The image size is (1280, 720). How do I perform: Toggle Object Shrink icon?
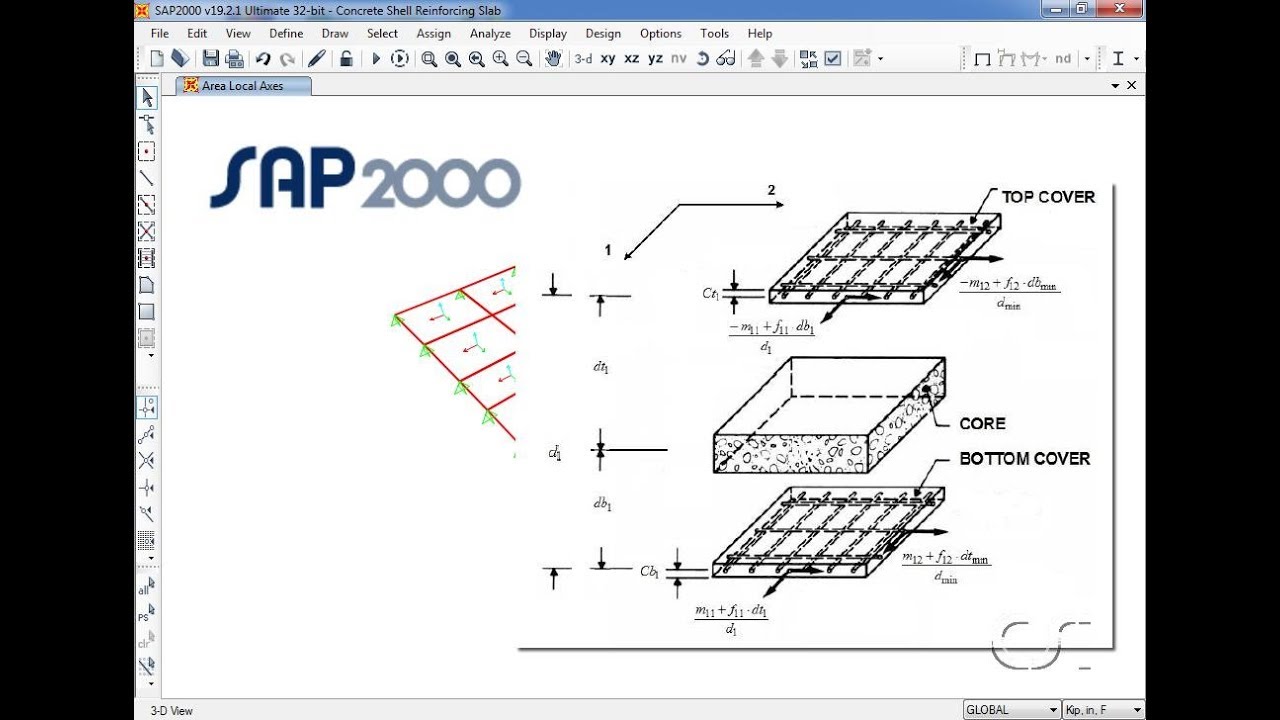point(808,59)
